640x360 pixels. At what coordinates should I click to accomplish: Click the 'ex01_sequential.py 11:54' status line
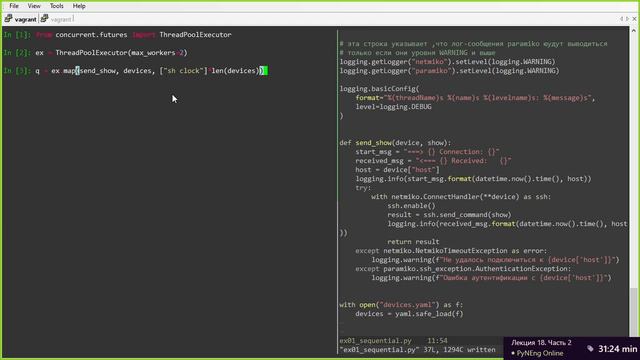pyautogui.click(x=393, y=340)
